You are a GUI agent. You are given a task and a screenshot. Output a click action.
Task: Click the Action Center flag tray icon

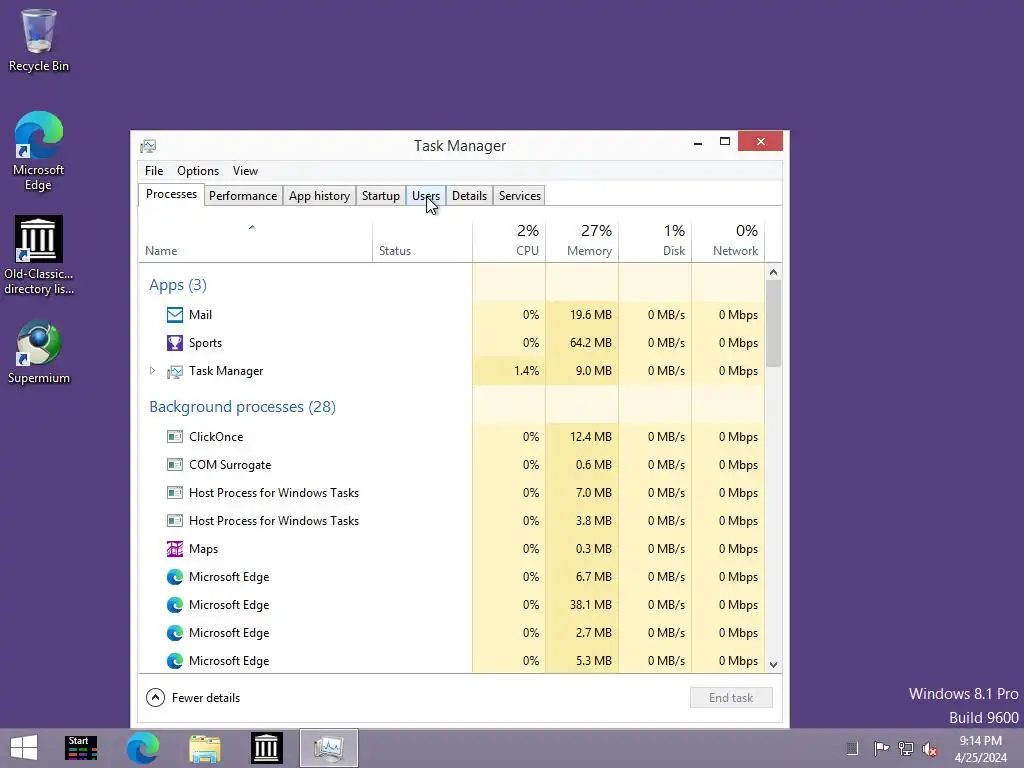coord(881,748)
